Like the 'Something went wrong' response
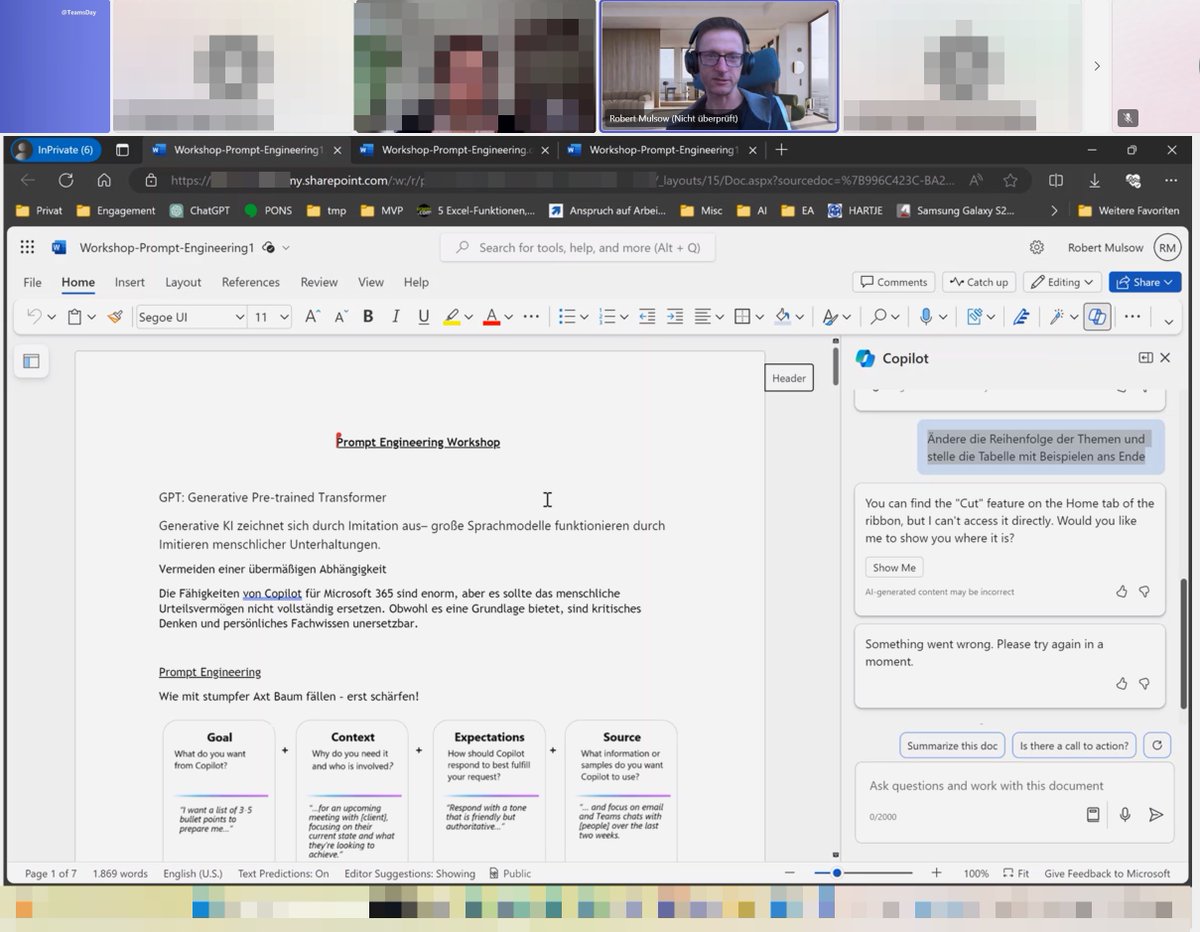 click(1121, 684)
